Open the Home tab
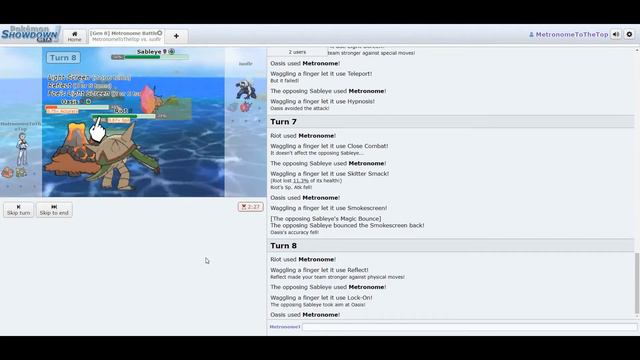The width and height of the screenshot is (640, 360). 74,36
